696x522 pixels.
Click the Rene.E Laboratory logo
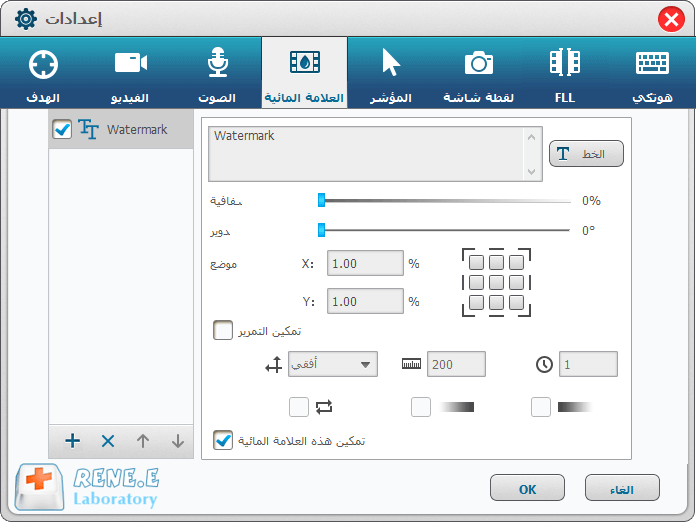(87, 487)
